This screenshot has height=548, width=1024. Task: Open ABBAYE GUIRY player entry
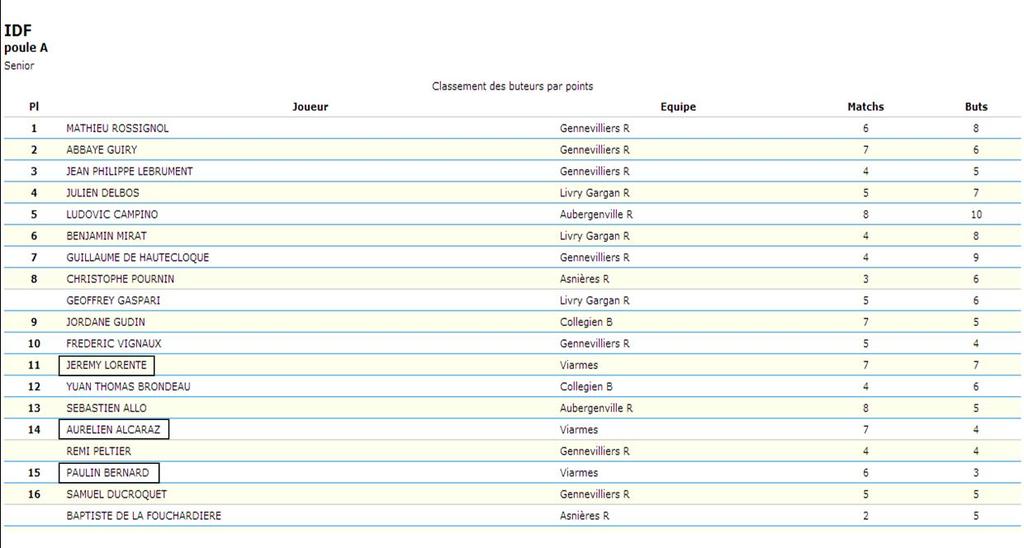[x=101, y=150]
